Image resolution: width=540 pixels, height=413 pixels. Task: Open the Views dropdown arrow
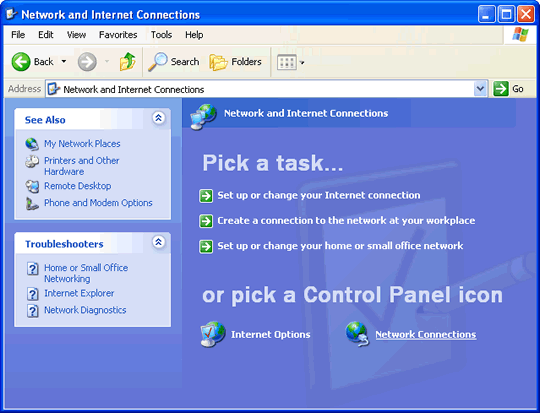pos(302,63)
